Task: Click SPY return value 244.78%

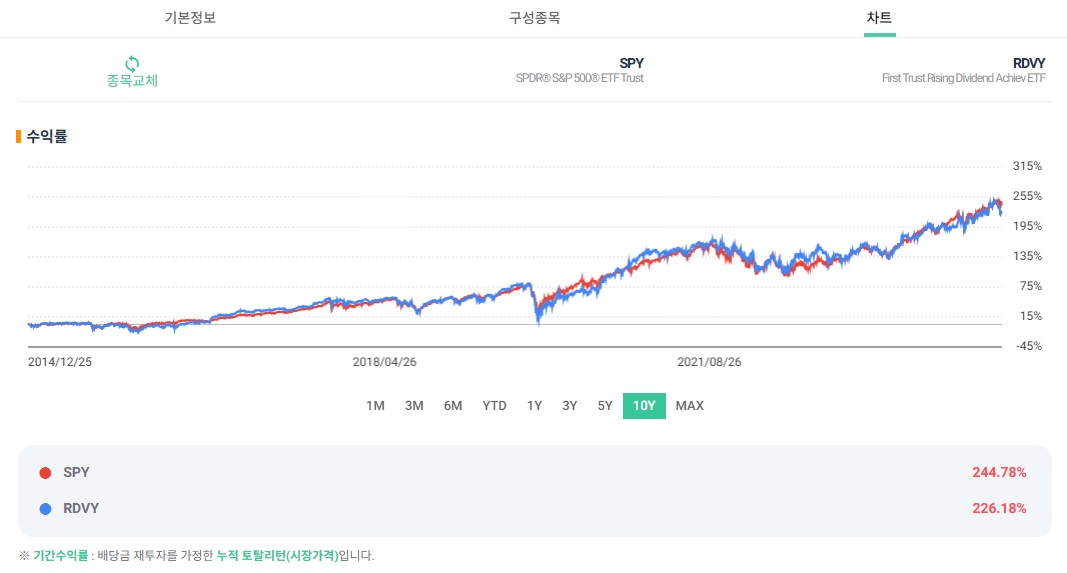Action: (999, 472)
